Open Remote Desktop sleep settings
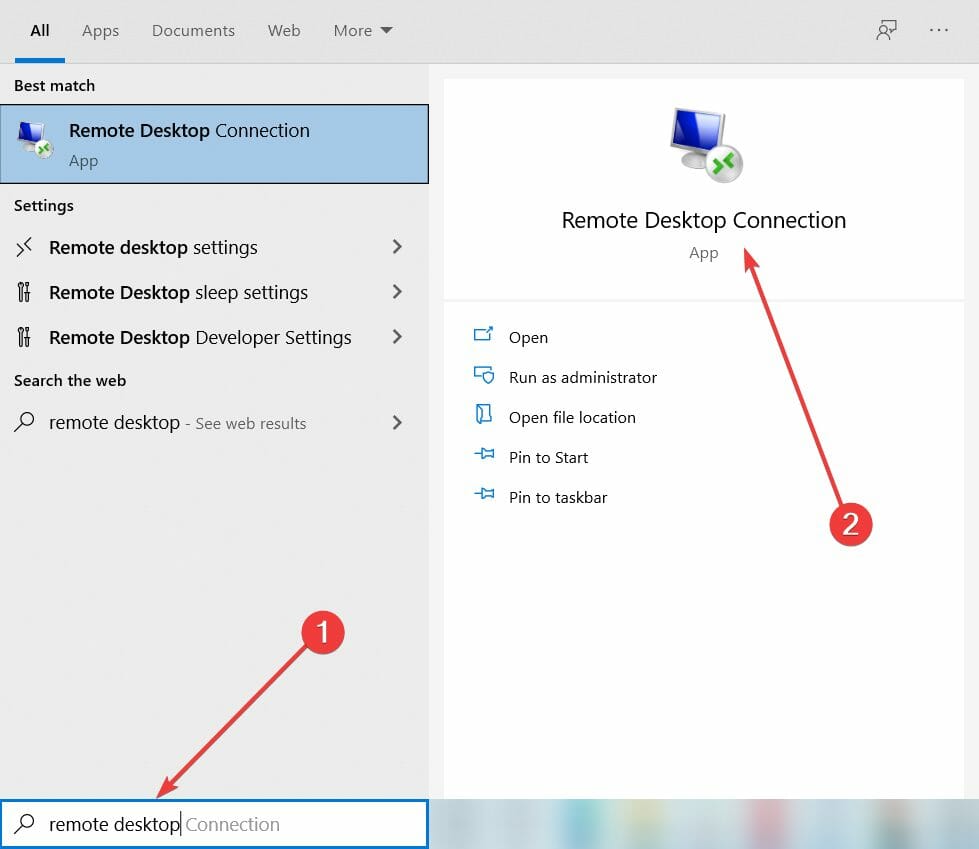The image size is (979, 849). 178,292
